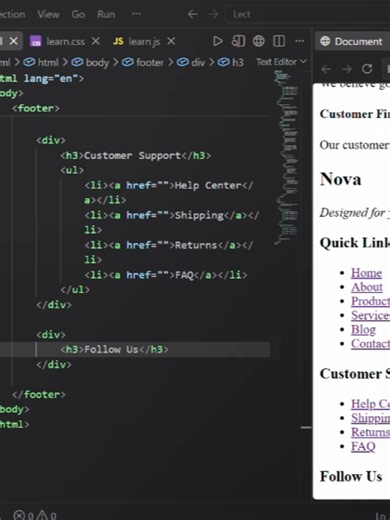Click div in the breadcrumb
Screen dimensions: 390x520
coord(198,62)
